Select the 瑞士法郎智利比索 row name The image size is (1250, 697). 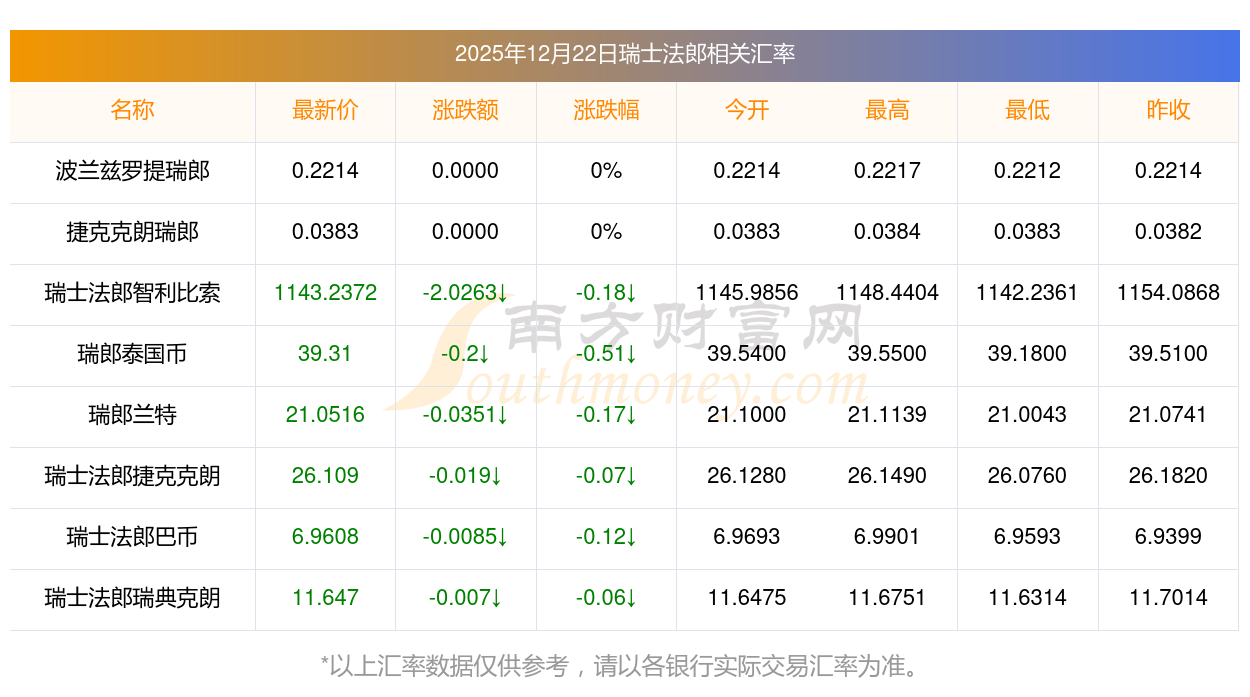132,293
